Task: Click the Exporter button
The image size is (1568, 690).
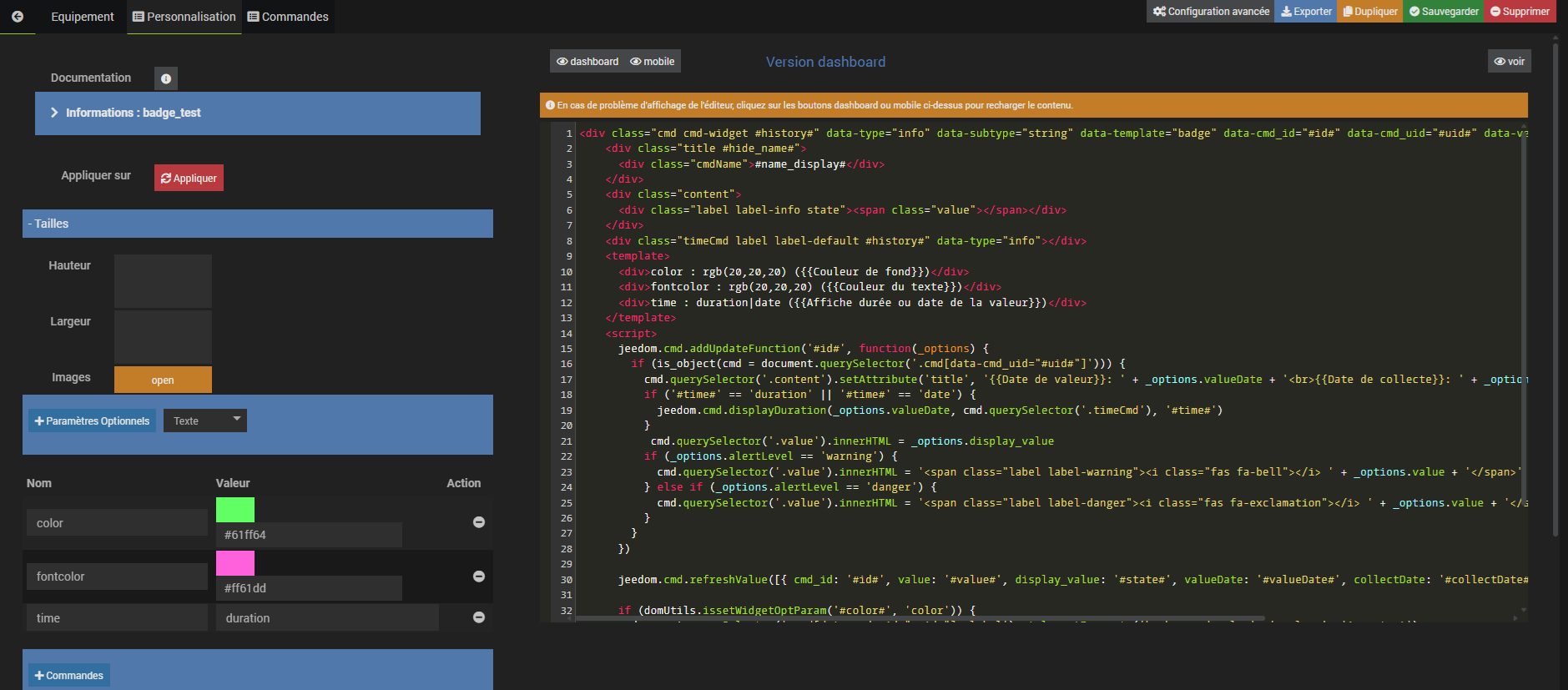Action: point(1306,12)
